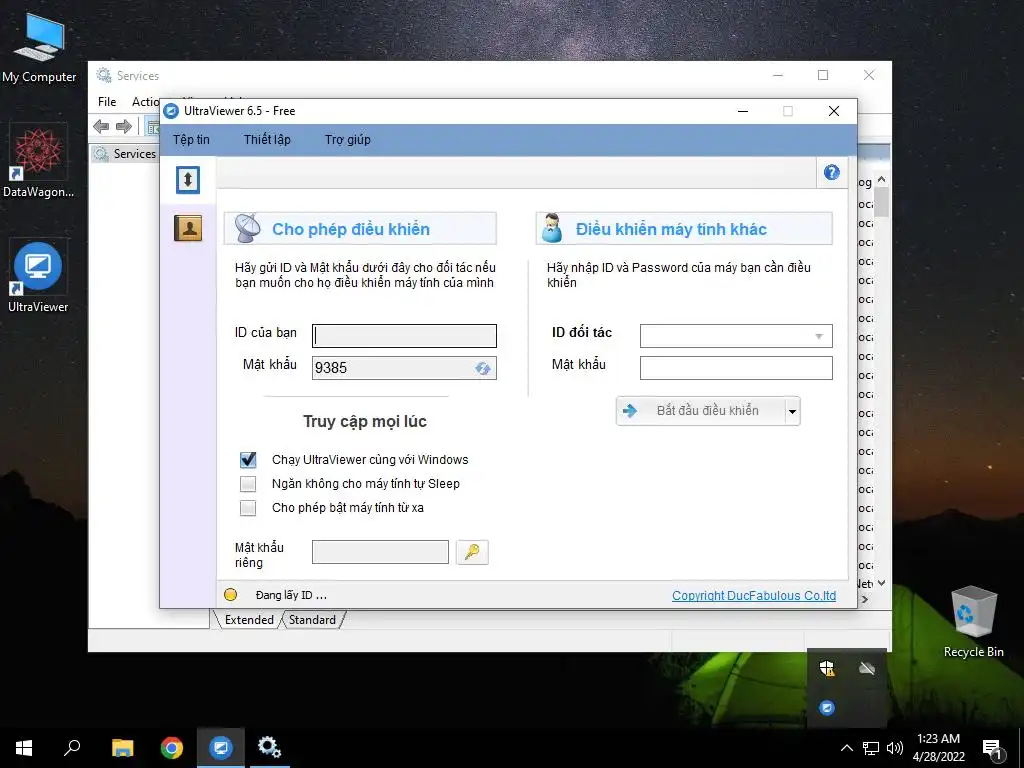Image resolution: width=1024 pixels, height=768 pixels.
Task: Open the Tệp tin menu
Action: [191, 140]
